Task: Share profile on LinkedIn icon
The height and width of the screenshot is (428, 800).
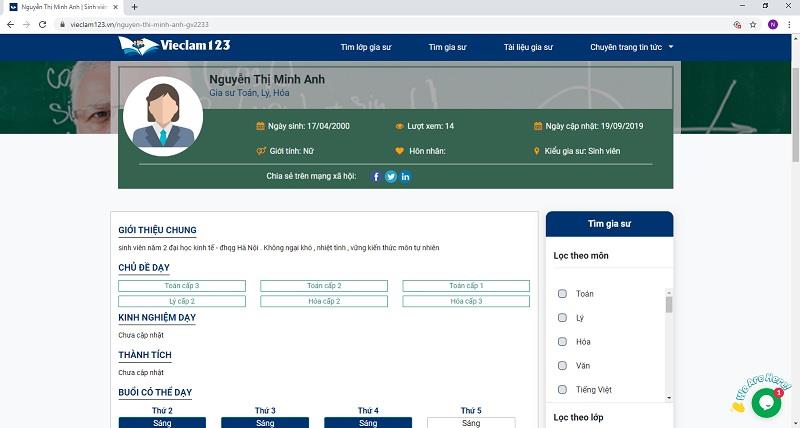Action: click(x=406, y=177)
